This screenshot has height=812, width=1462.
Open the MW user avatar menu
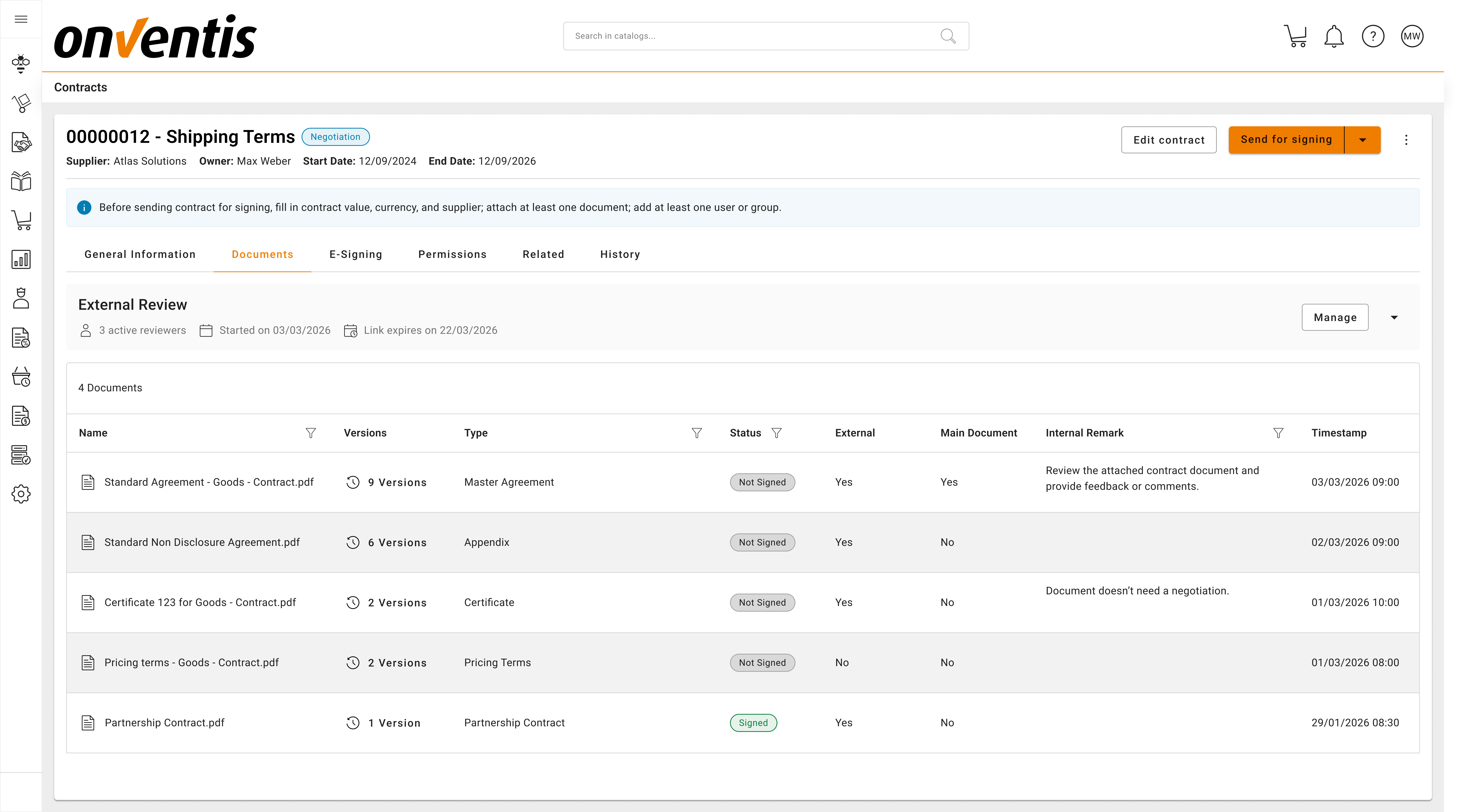coord(1412,36)
